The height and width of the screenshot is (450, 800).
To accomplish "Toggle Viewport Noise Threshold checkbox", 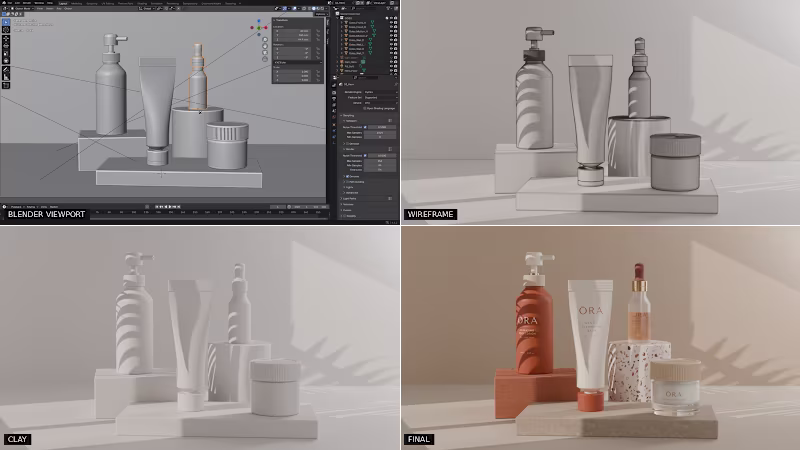I will tap(365, 127).
